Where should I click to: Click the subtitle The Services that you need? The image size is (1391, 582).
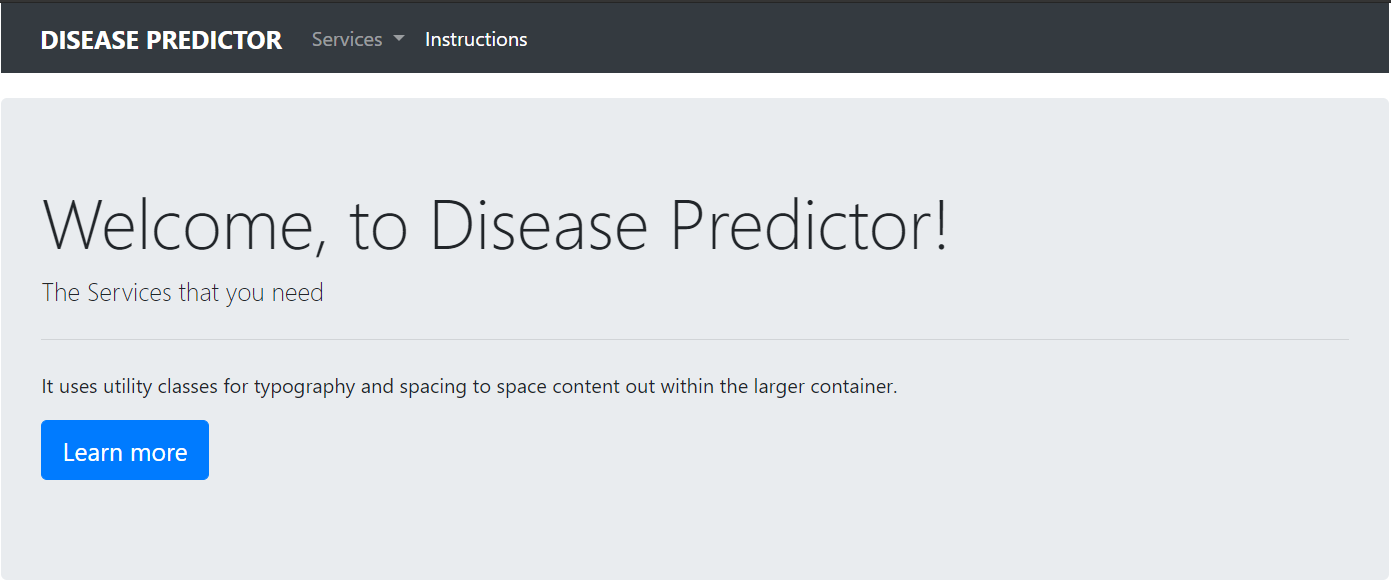183,293
